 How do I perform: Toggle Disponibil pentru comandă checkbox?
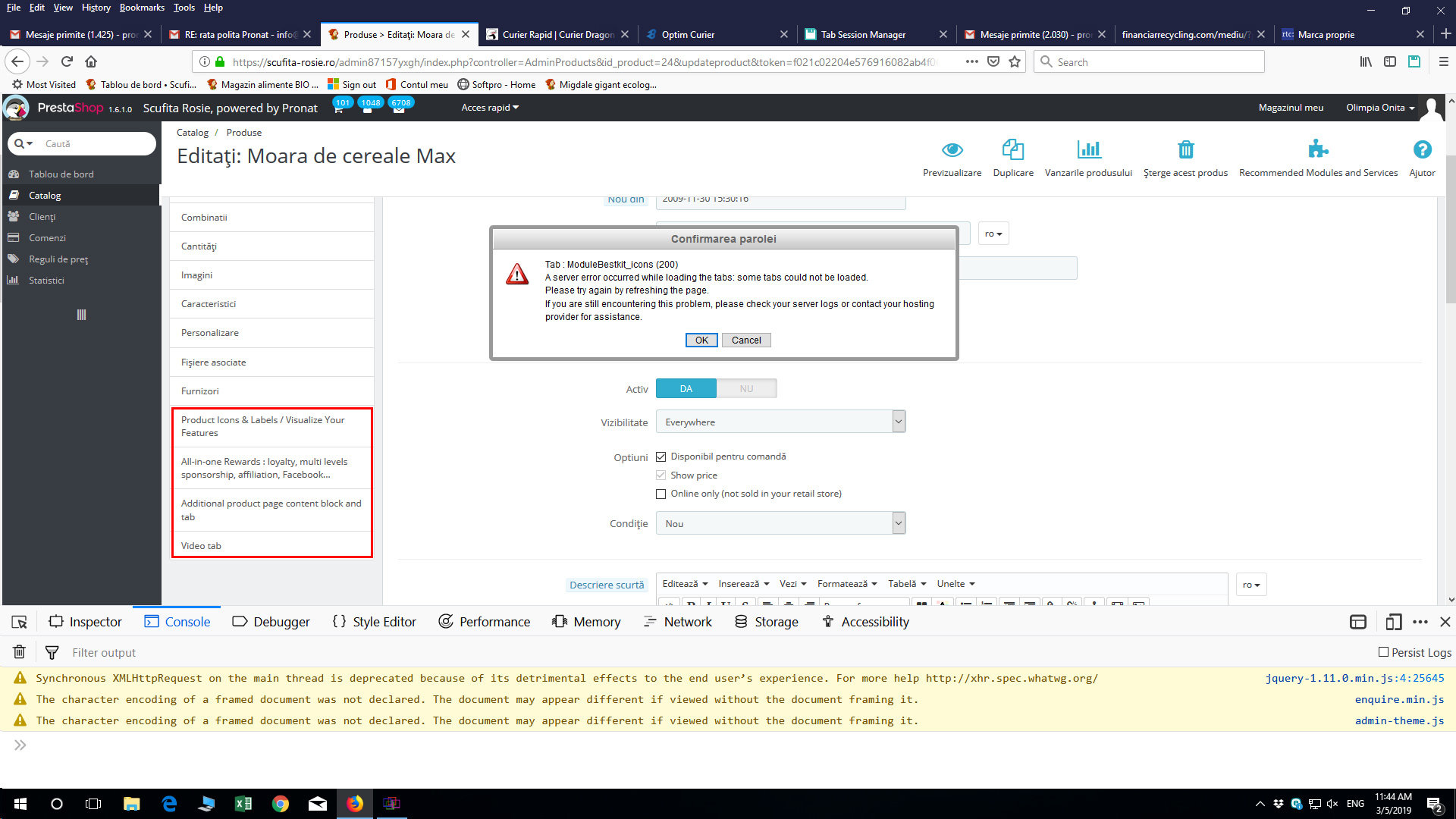(x=661, y=457)
